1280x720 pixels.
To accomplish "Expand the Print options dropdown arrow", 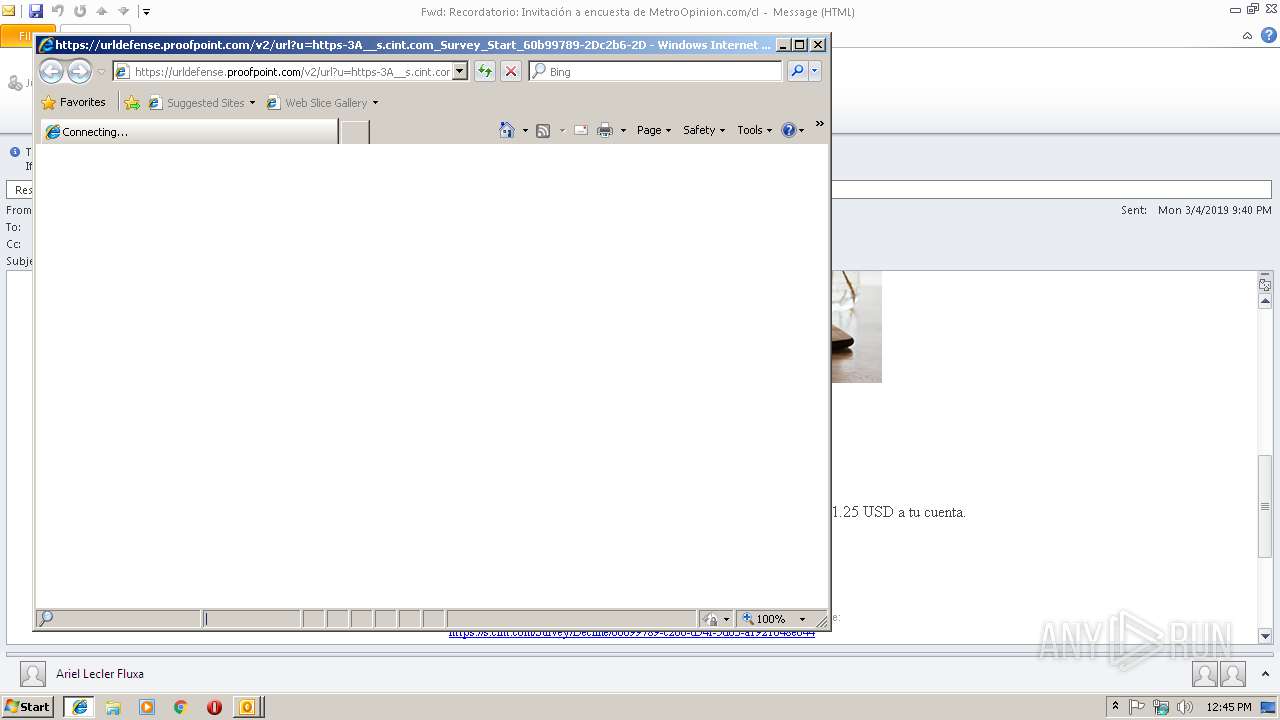I will tap(623, 130).
